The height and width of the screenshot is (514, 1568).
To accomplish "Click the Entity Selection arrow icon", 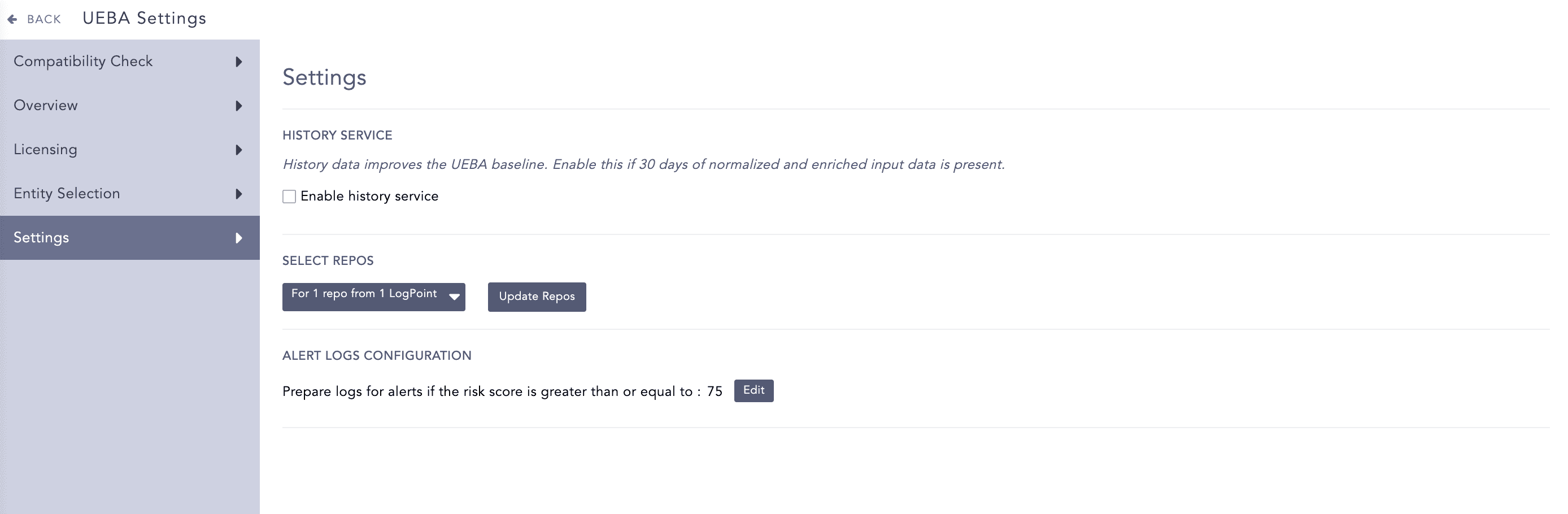I will [238, 194].
